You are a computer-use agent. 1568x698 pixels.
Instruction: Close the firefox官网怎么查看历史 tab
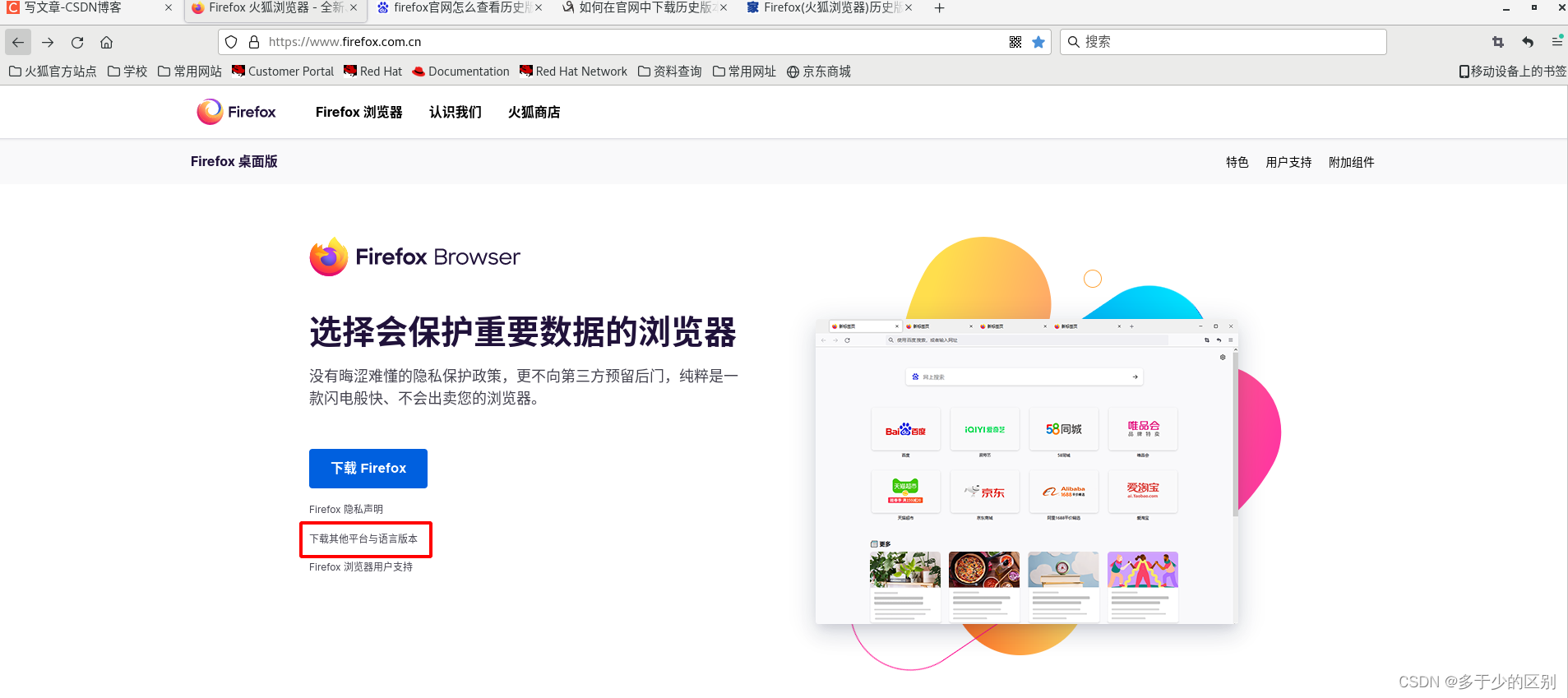tap(539, 7)
